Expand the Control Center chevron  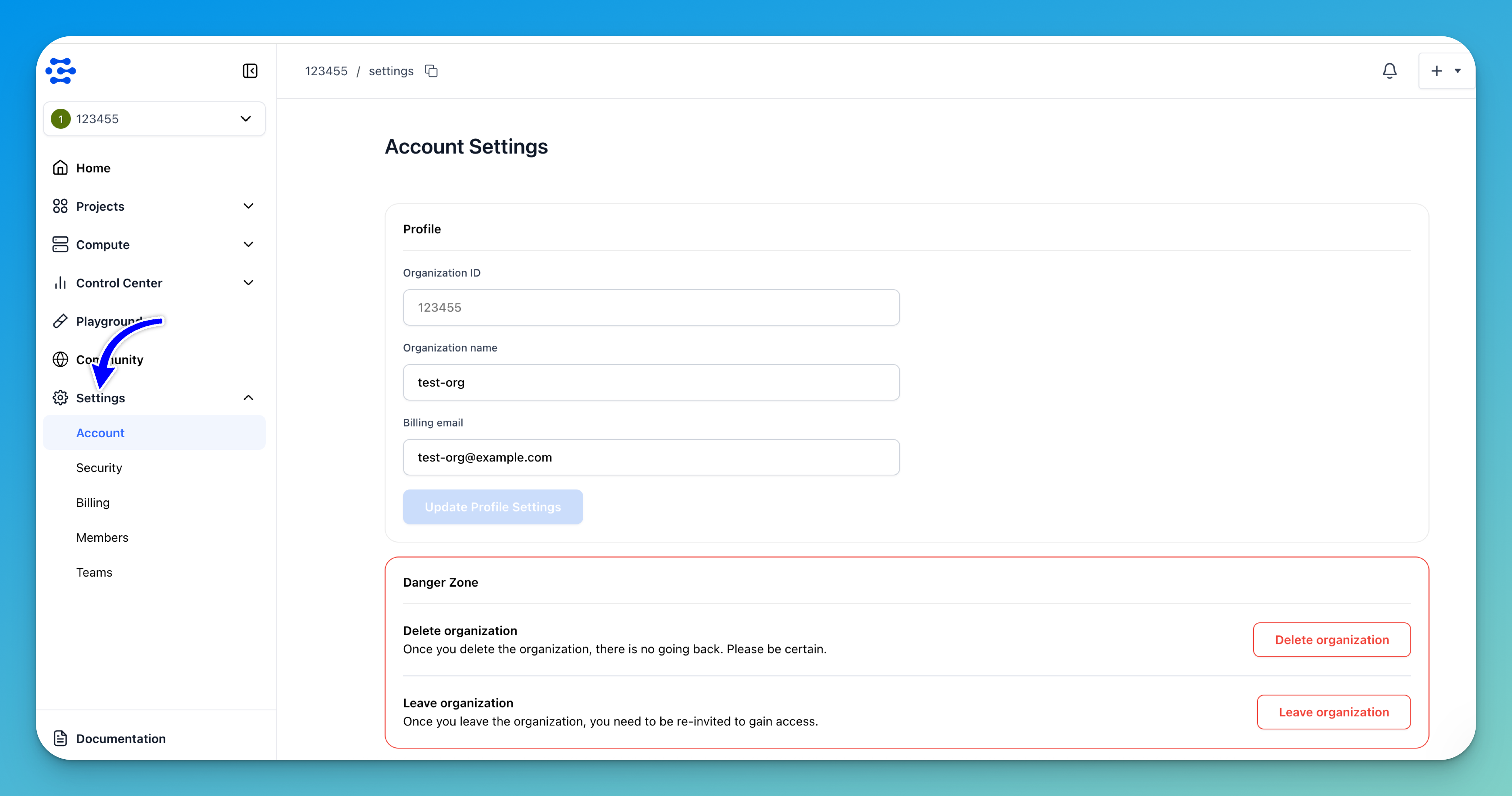point(248,283)
